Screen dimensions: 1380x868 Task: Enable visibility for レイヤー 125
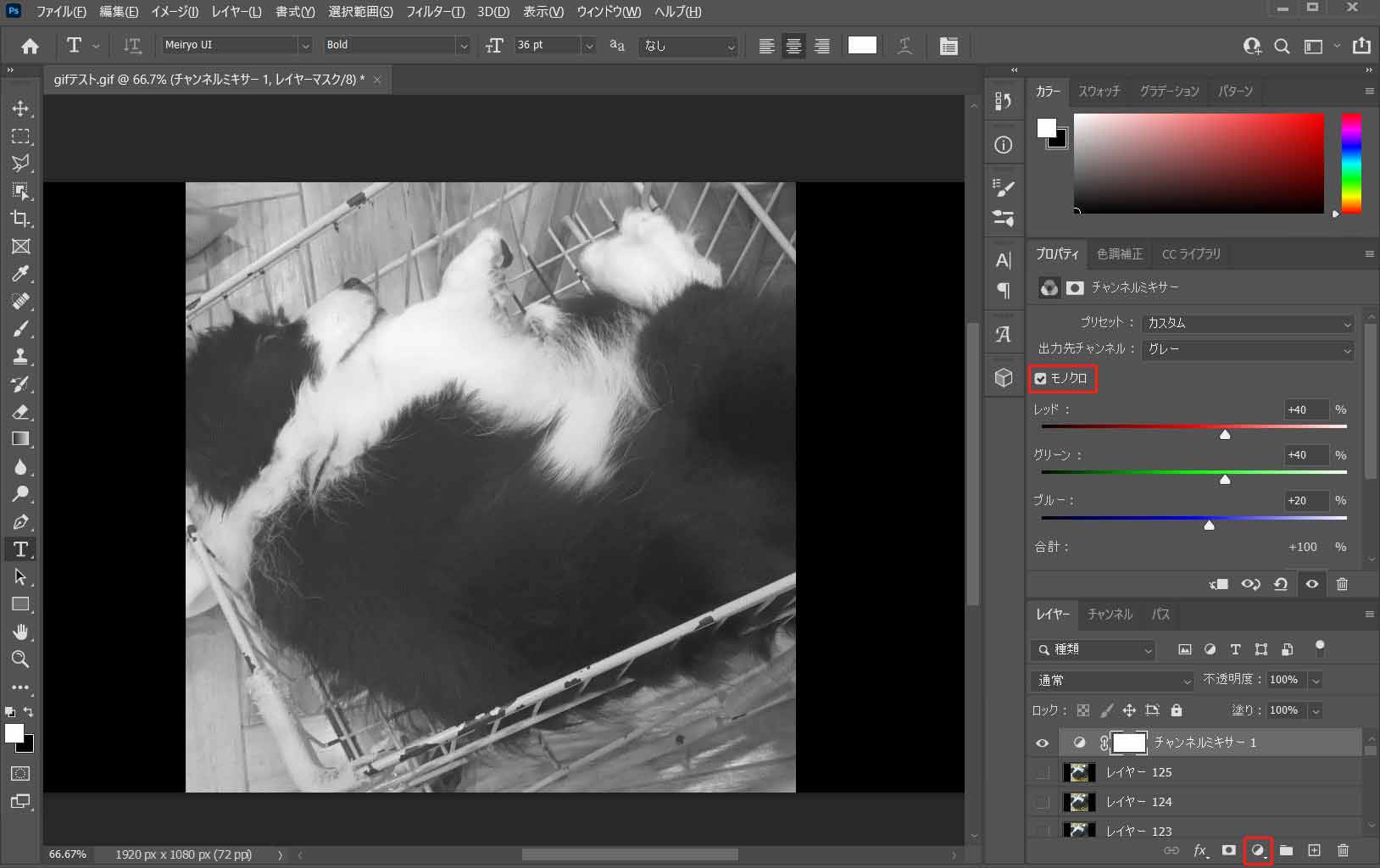[1042, 772]
